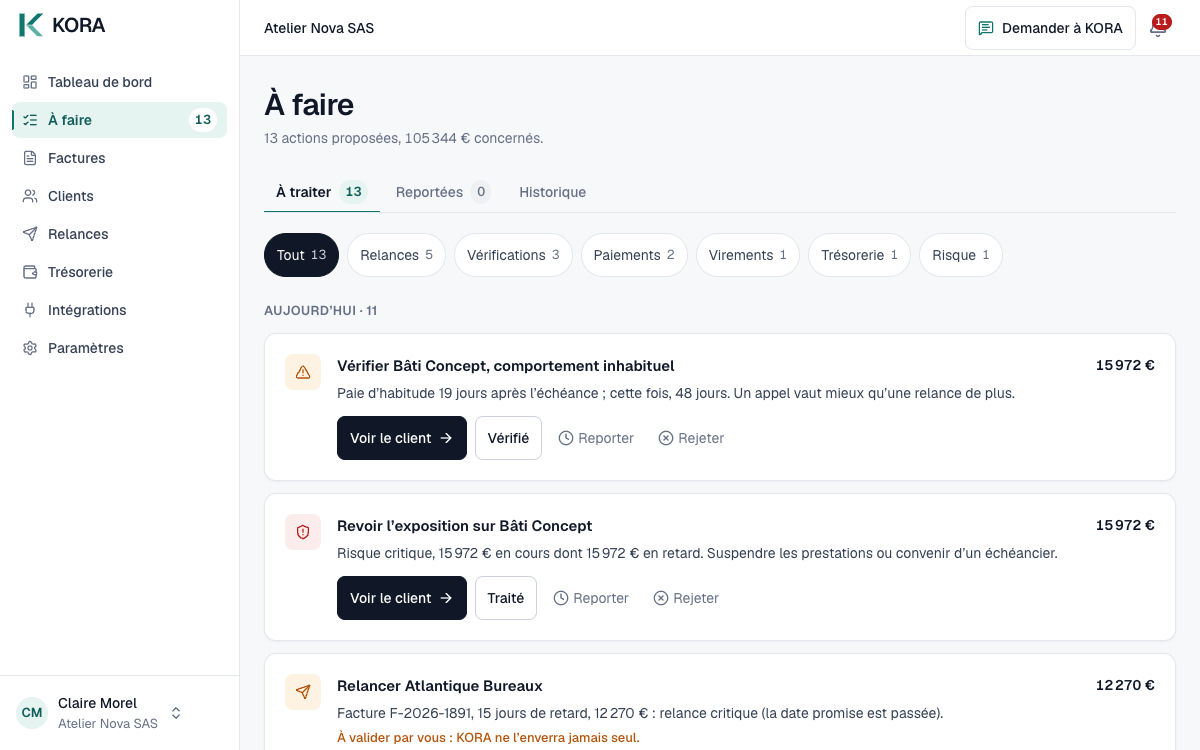This screenshot has height=750, width=1200.
Task: Open Trésorerie in sidebar
Action: [x=120, y=272]
